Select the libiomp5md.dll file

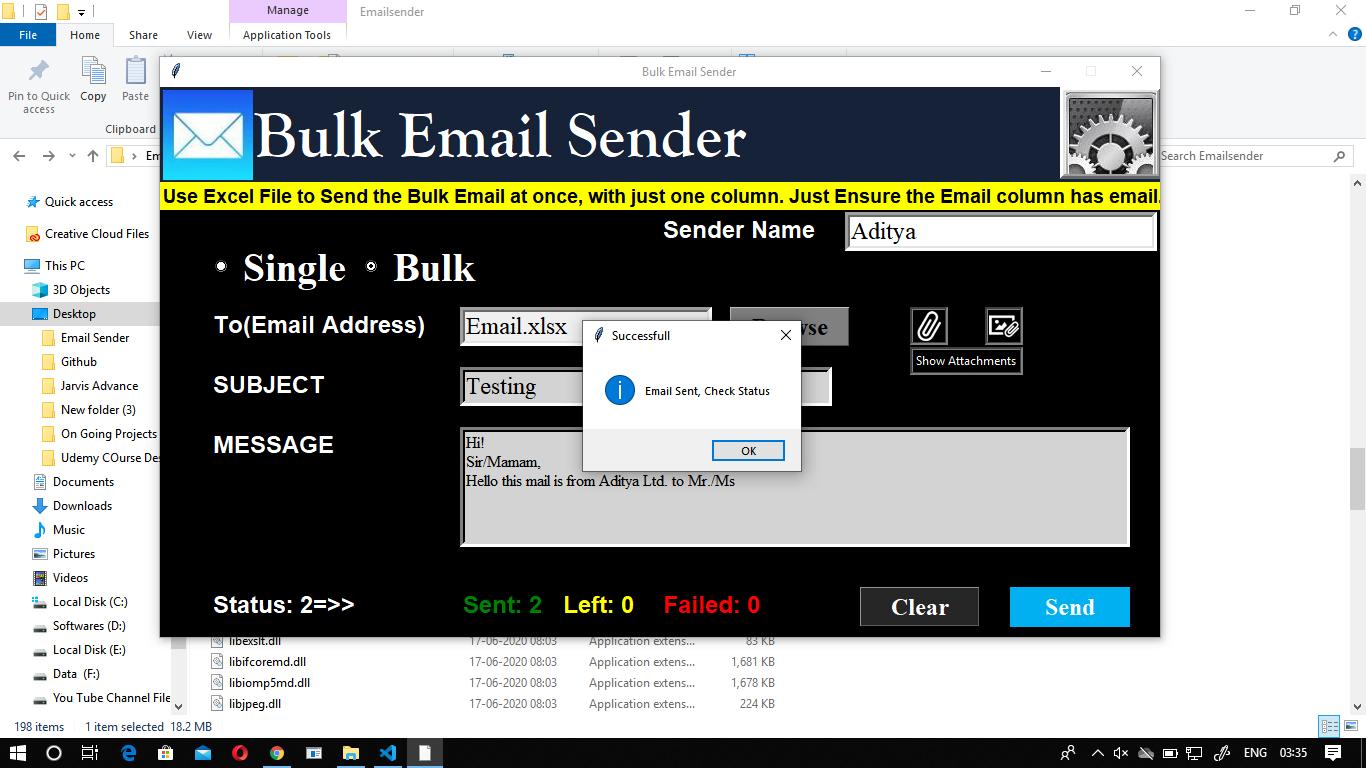click(x=269, y=683)
